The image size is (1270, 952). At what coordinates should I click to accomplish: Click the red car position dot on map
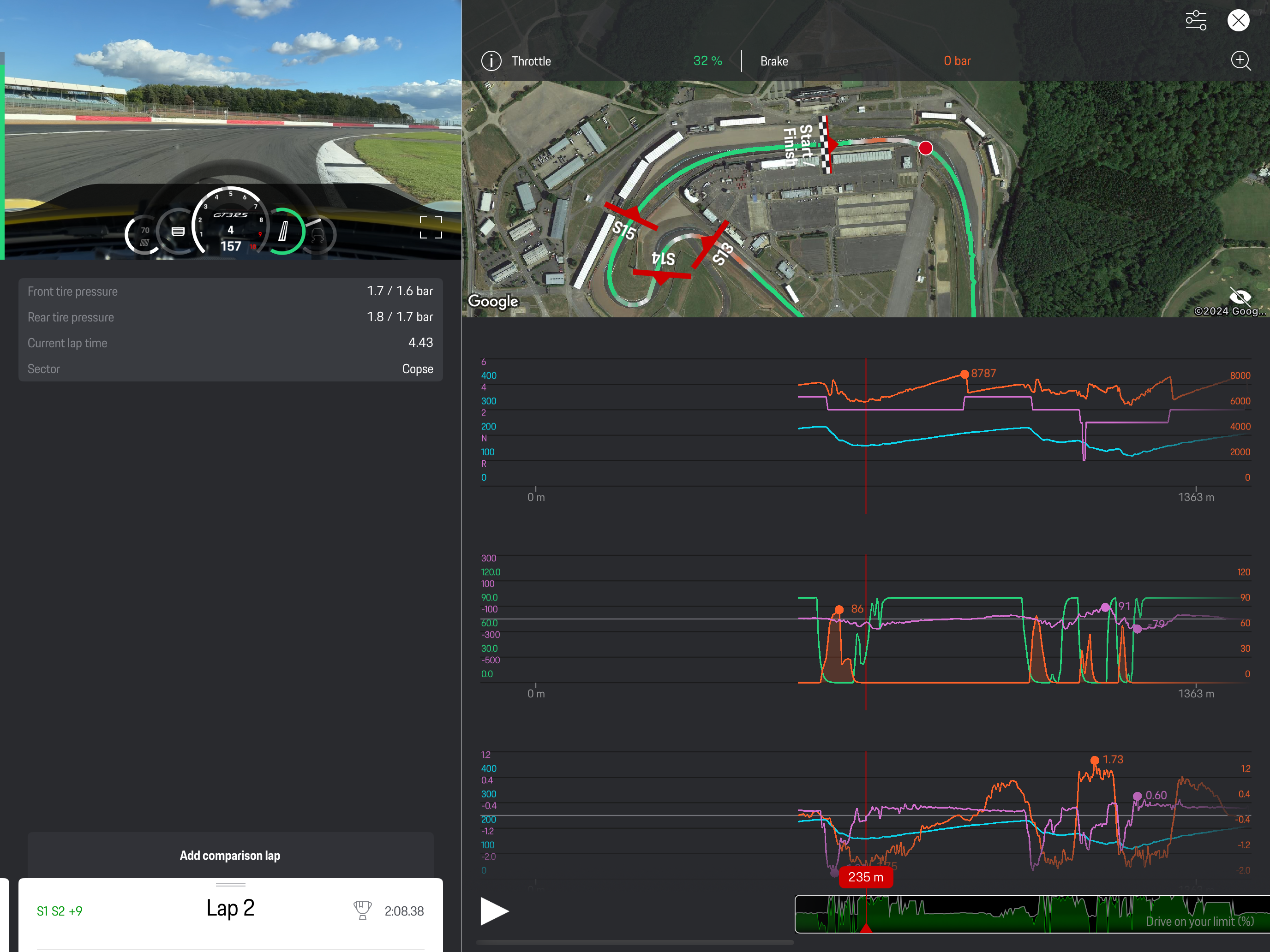(926, 148)
